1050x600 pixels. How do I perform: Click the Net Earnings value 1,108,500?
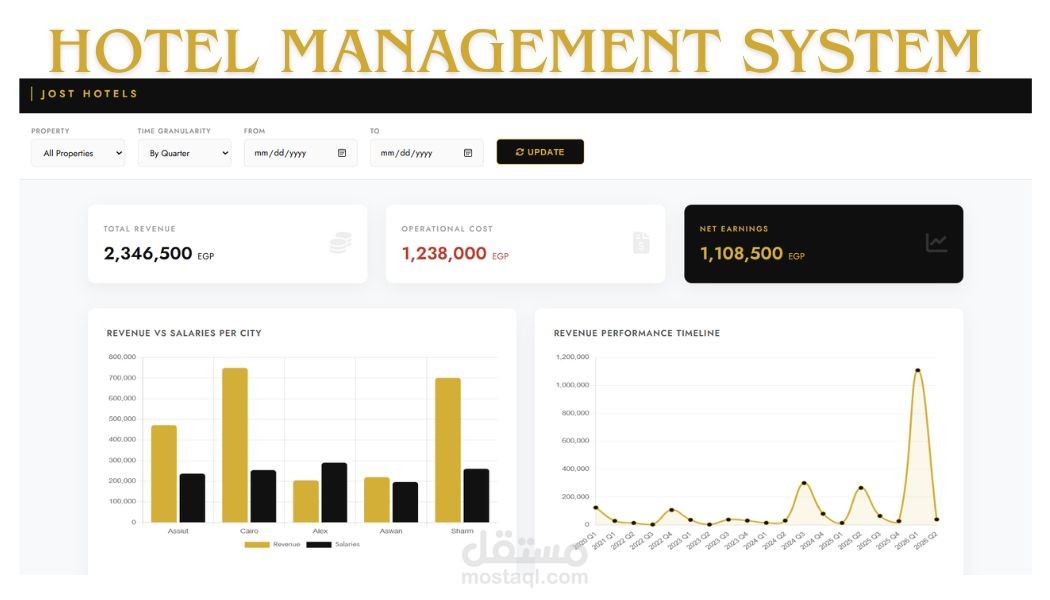pyautogui.click(x=741, y=253)
